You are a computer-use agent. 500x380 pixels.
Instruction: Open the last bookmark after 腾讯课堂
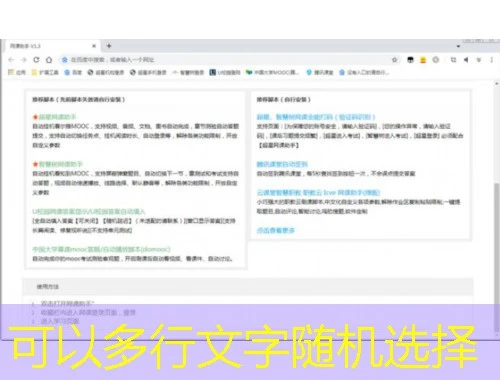pos(364,72)
